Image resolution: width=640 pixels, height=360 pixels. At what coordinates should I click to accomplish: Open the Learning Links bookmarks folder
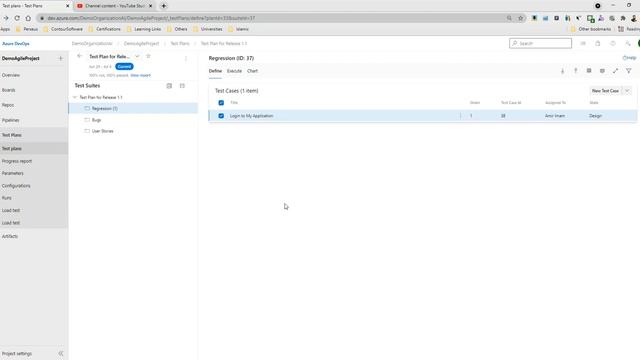144,29
